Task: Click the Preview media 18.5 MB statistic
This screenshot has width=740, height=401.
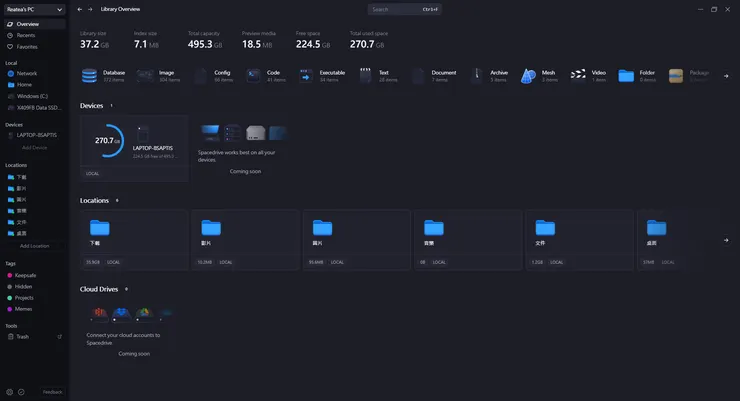Action: tap(259, 41)
